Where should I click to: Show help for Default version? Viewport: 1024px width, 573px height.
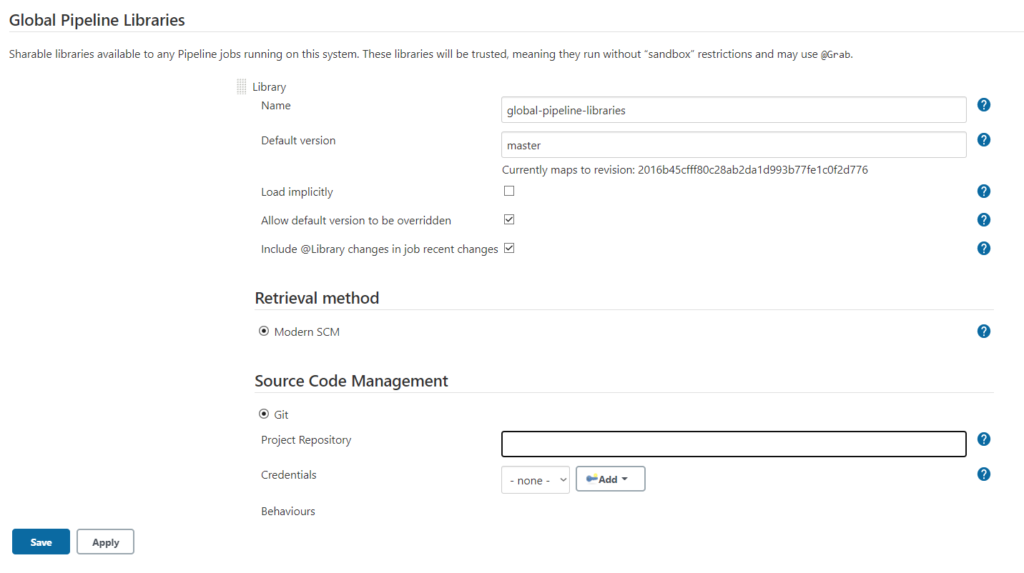[983, 140]
